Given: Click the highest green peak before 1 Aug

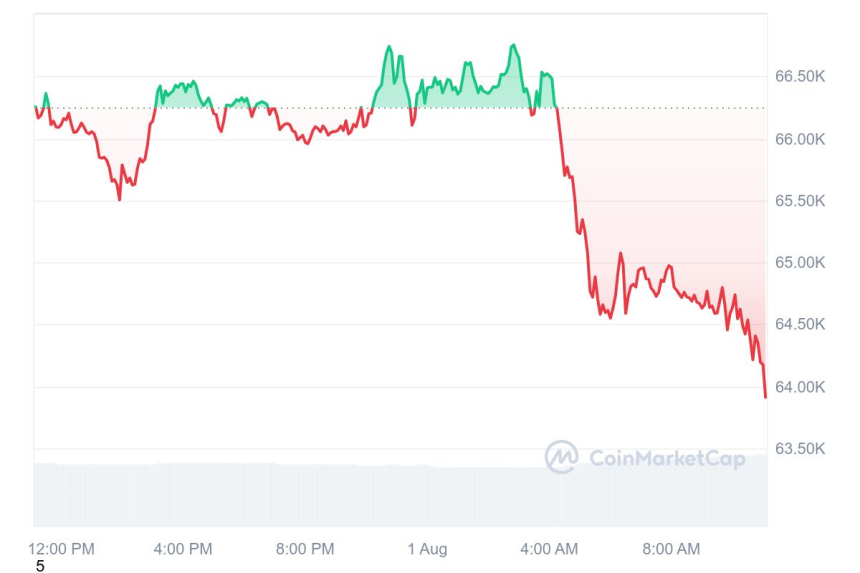Looking at the screenshot, I should pos(389,47).
